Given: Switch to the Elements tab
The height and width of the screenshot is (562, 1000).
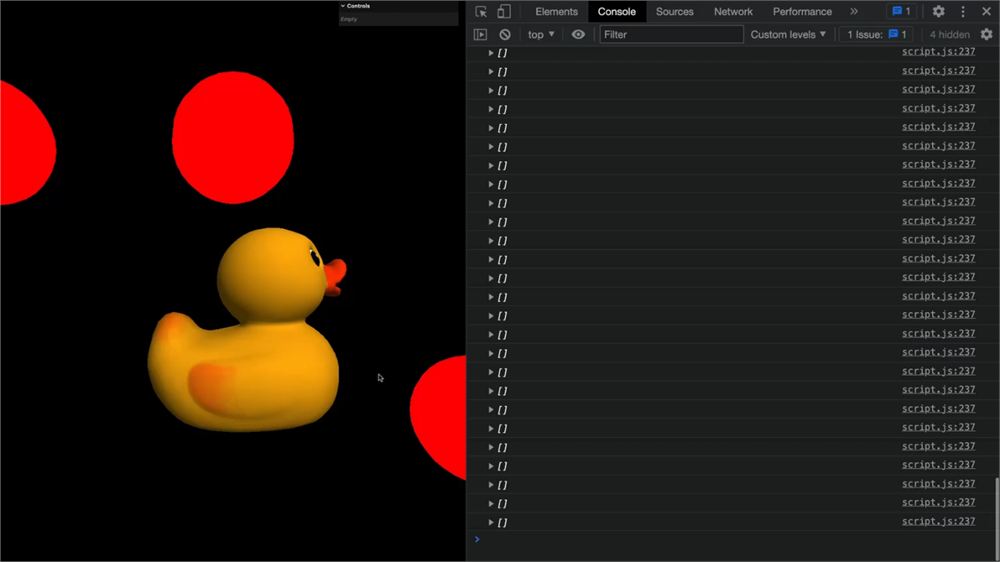Looking at the screenshot, I should point(556,11).
